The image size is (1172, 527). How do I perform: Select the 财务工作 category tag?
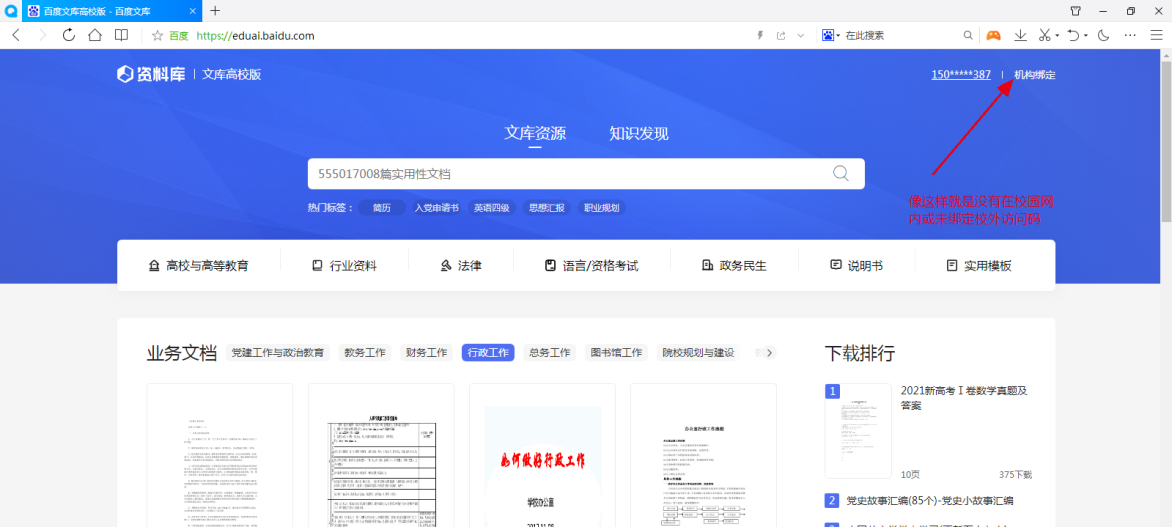(x=426, y=353)
